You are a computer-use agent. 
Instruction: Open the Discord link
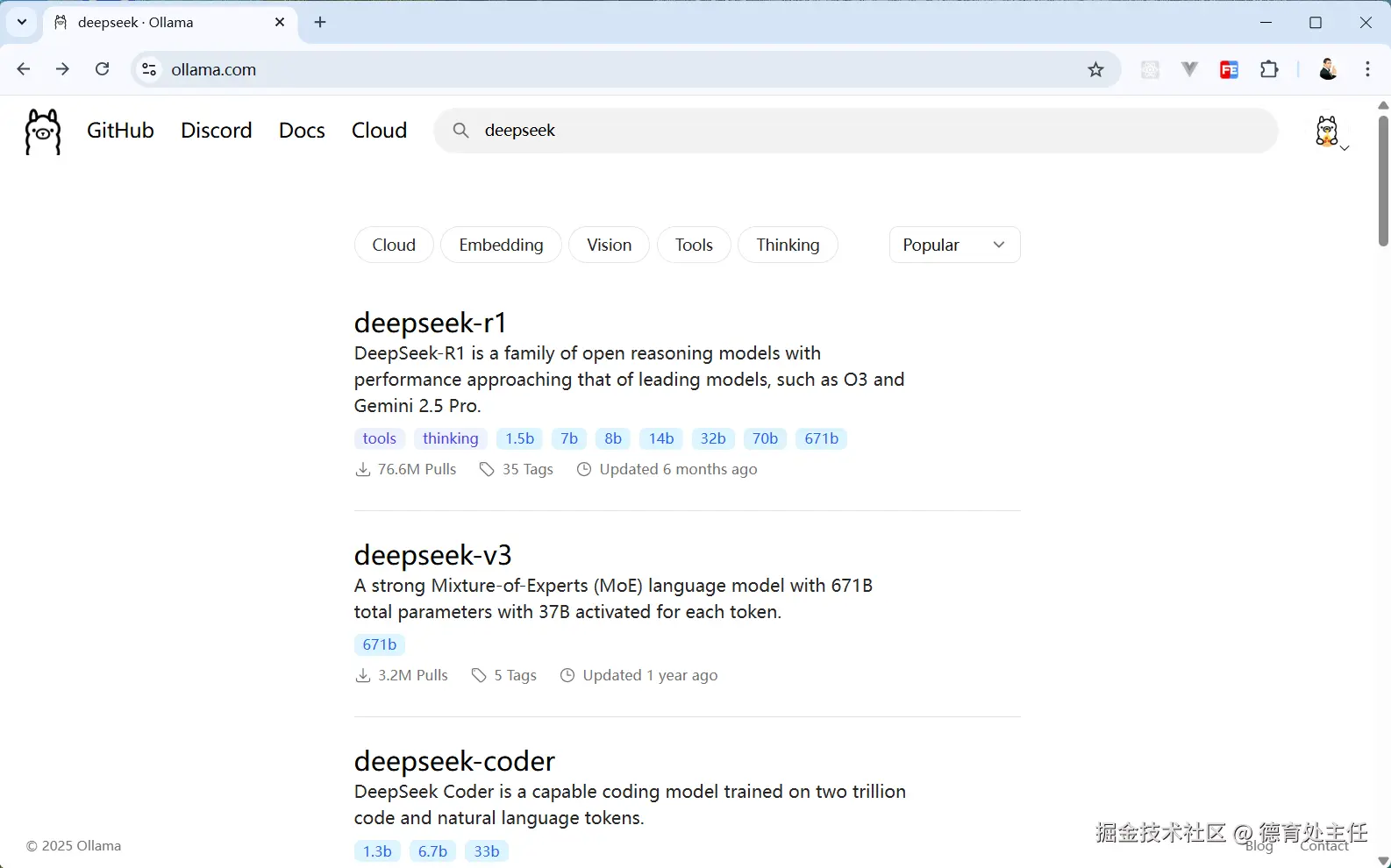pos(217,131)
